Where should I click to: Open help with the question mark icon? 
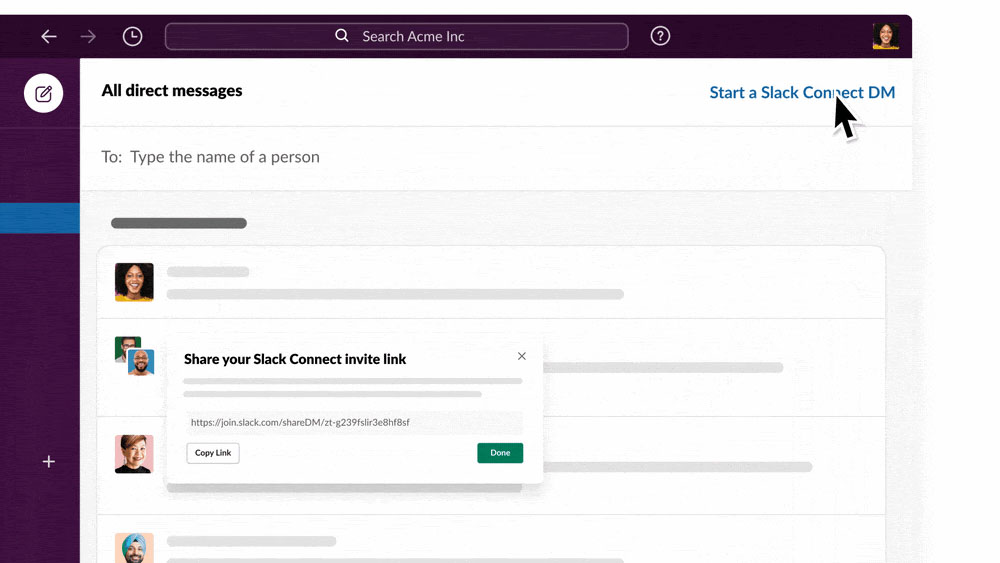(x=660, y=36)
